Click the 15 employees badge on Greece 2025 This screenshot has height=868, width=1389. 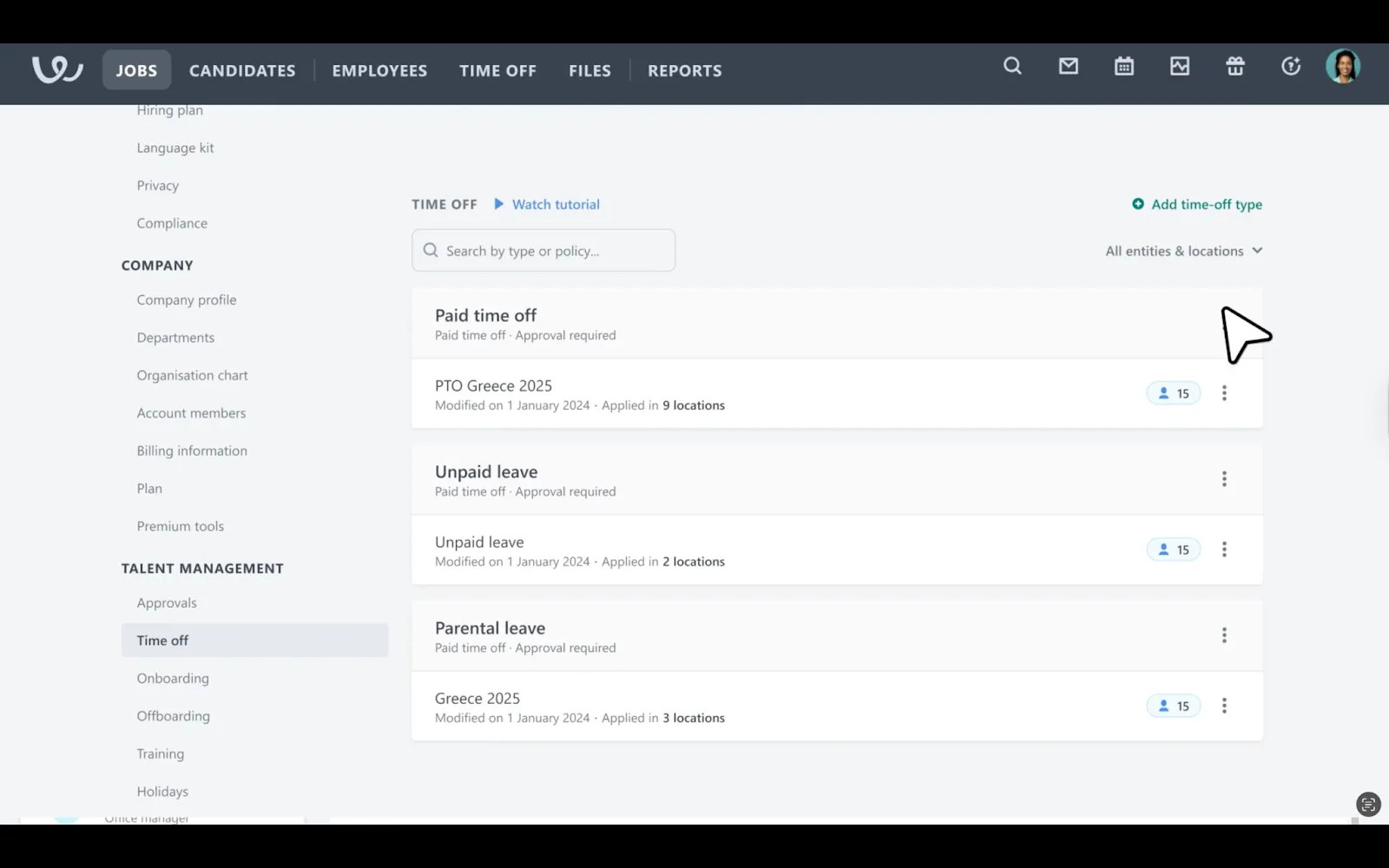click(1174, 706)
